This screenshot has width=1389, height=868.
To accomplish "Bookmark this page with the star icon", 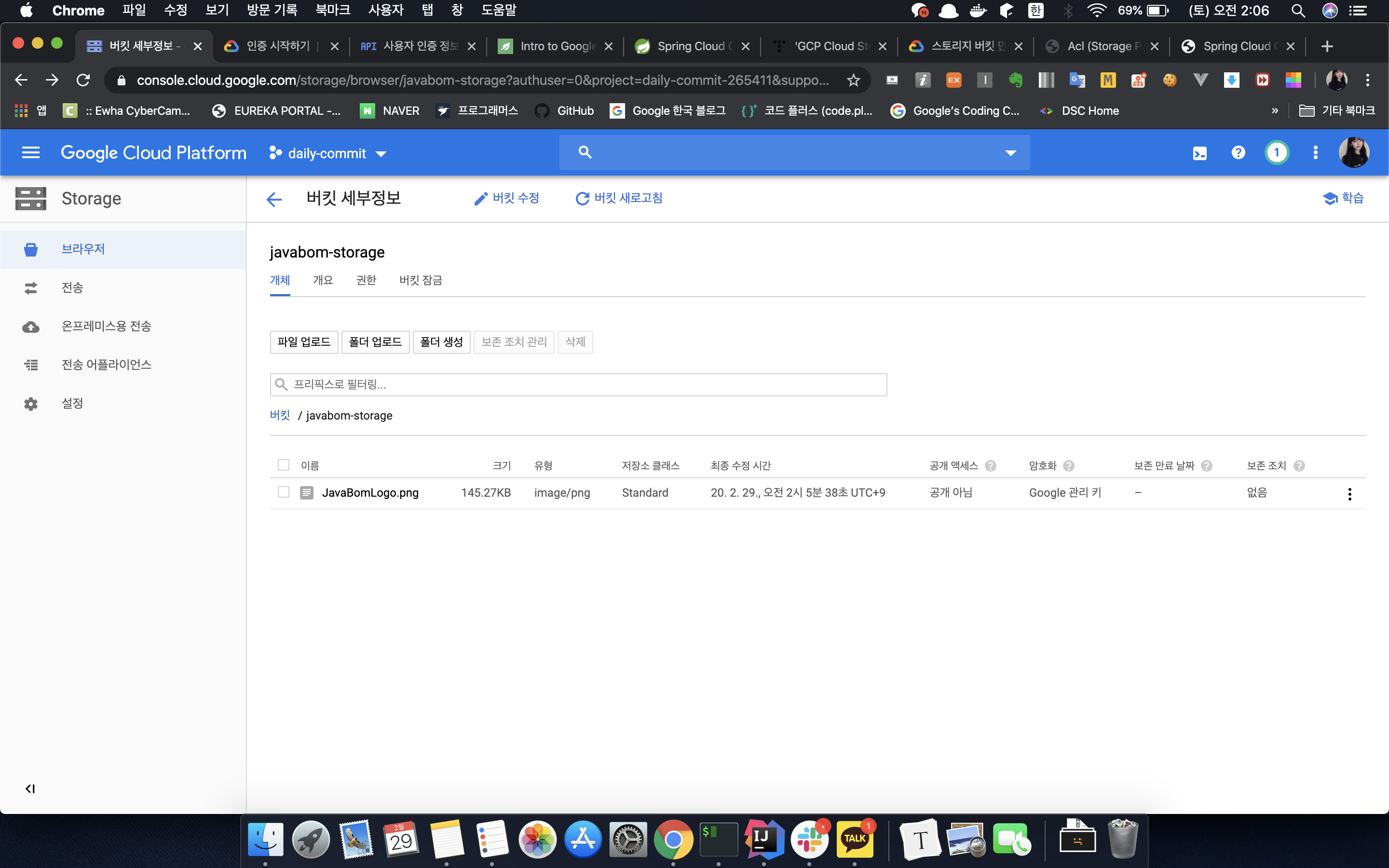I will (x=854, y=81).
